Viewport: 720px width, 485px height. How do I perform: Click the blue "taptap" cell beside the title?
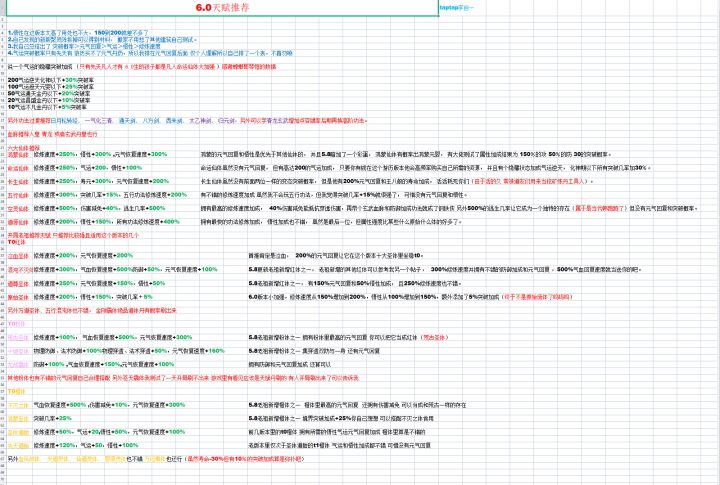point(456,8)
